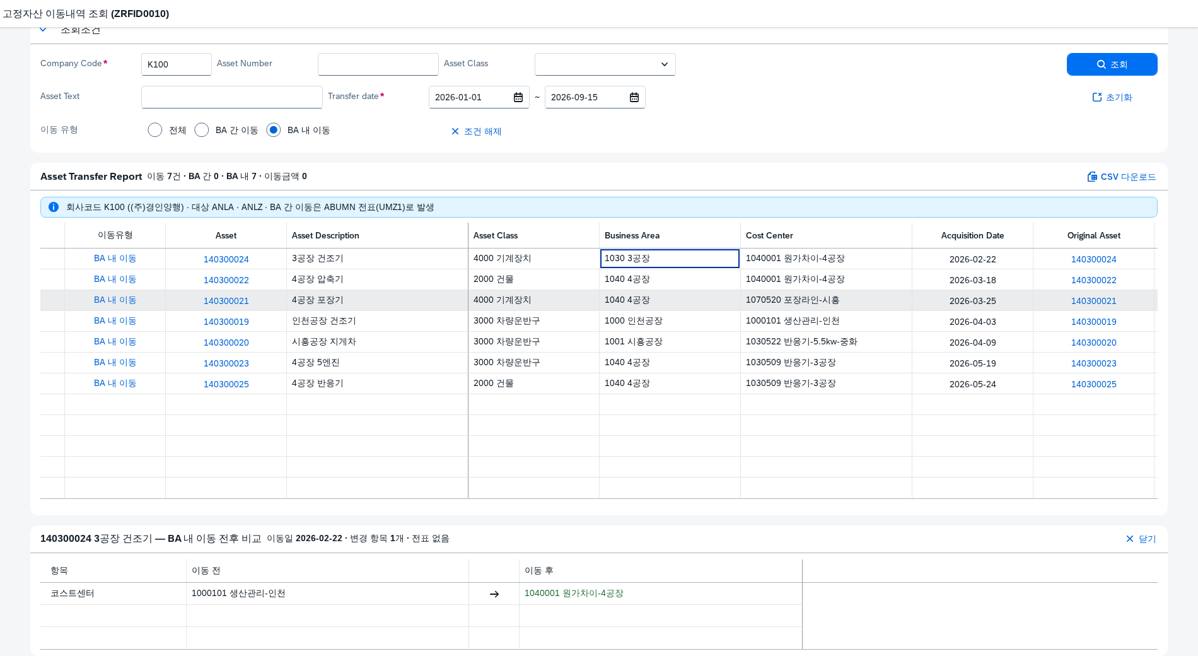
Task: Select the BA 간 이동 radio button
Action: pos(202,130)
